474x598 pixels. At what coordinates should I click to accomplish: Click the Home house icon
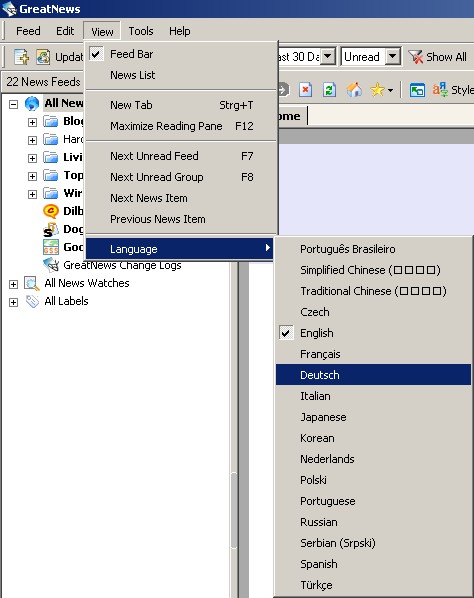(x=354, y=90)
